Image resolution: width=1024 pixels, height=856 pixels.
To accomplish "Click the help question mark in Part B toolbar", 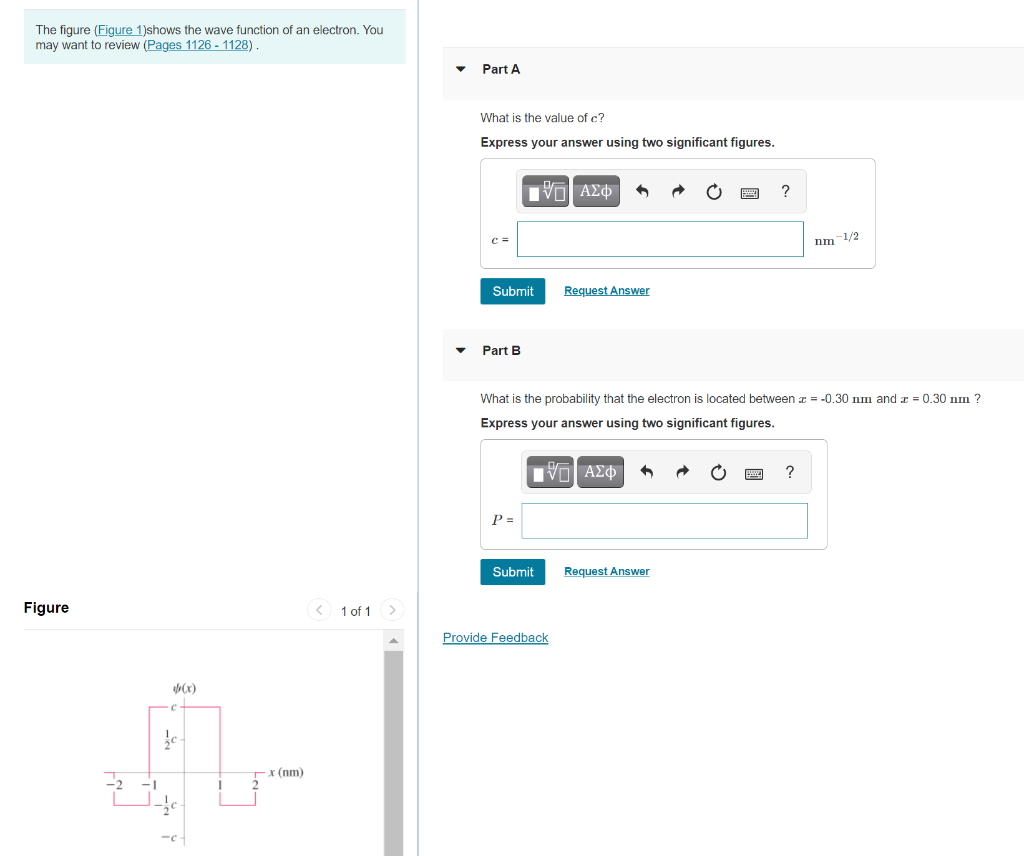I will [789, 472].
